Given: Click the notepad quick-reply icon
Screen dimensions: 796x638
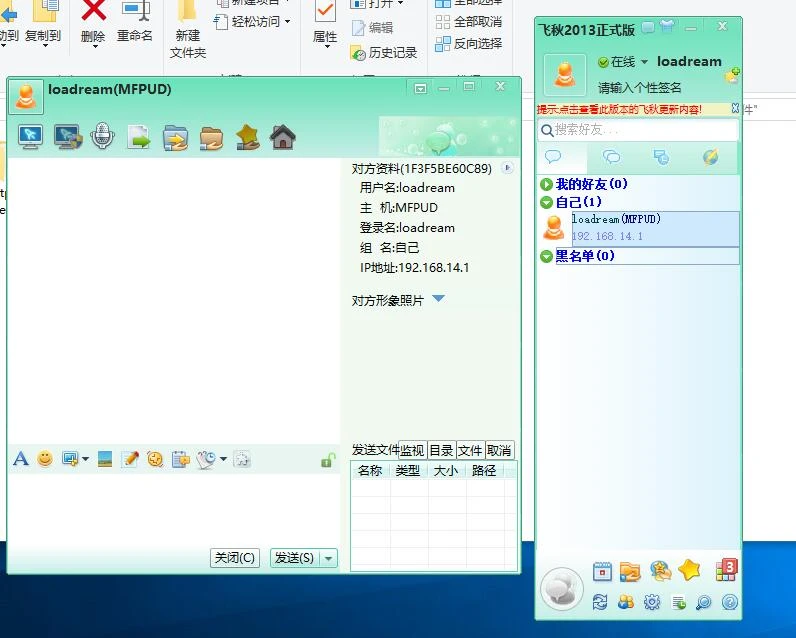Looking at the screenshot, I should pos(180,459).
